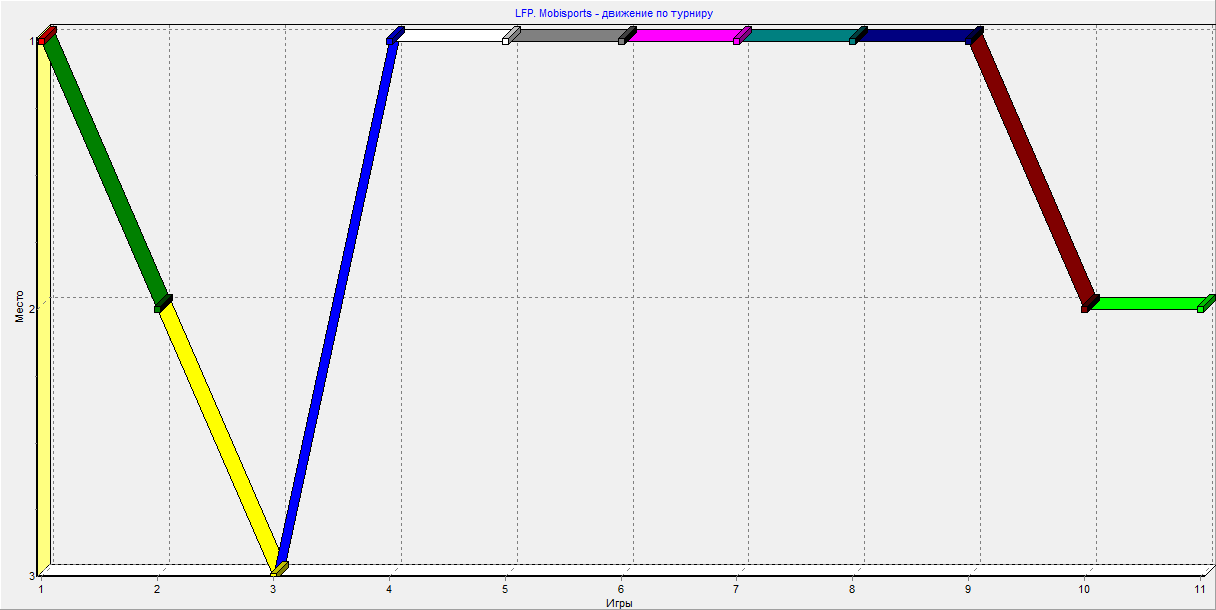Click the white segment between games 4 and 5
The width and height of the screenshot is (1216, 610).
[452, 36]
